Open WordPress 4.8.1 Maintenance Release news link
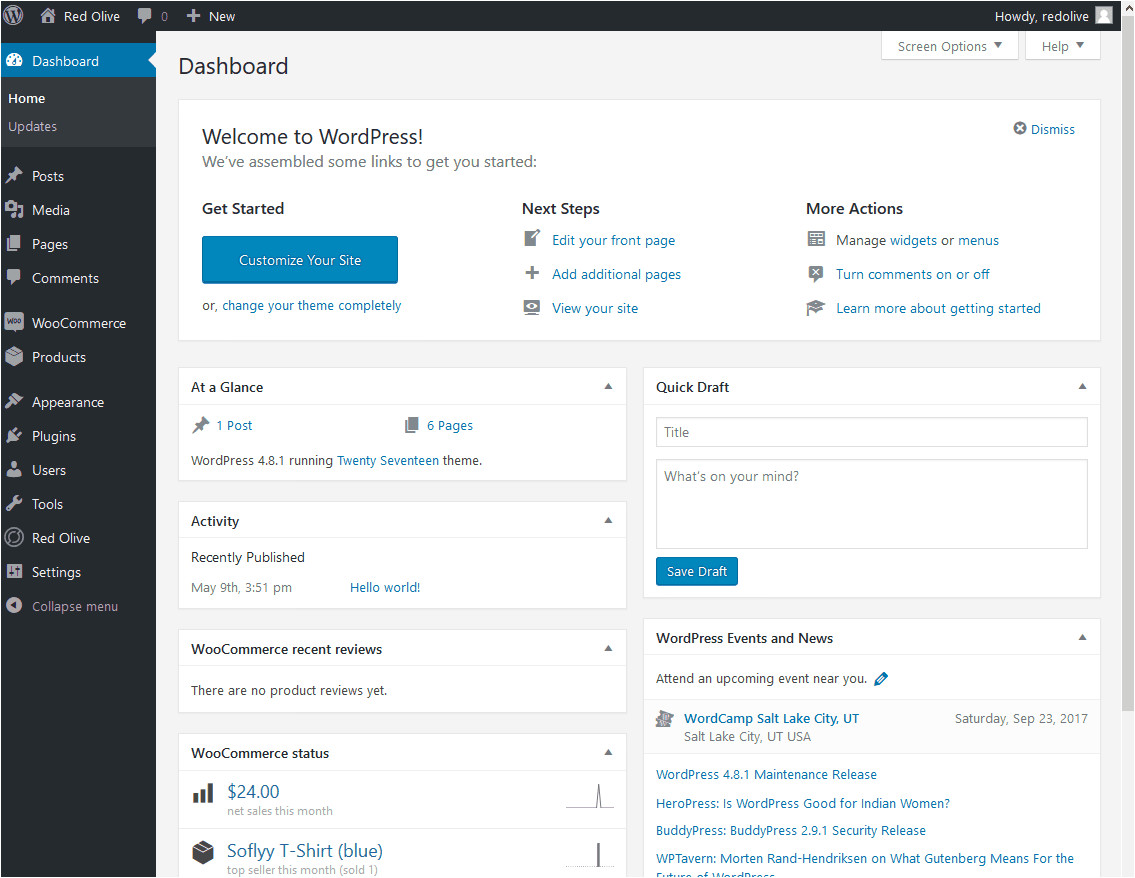1135x878 pixels. [x=766, y=774]
